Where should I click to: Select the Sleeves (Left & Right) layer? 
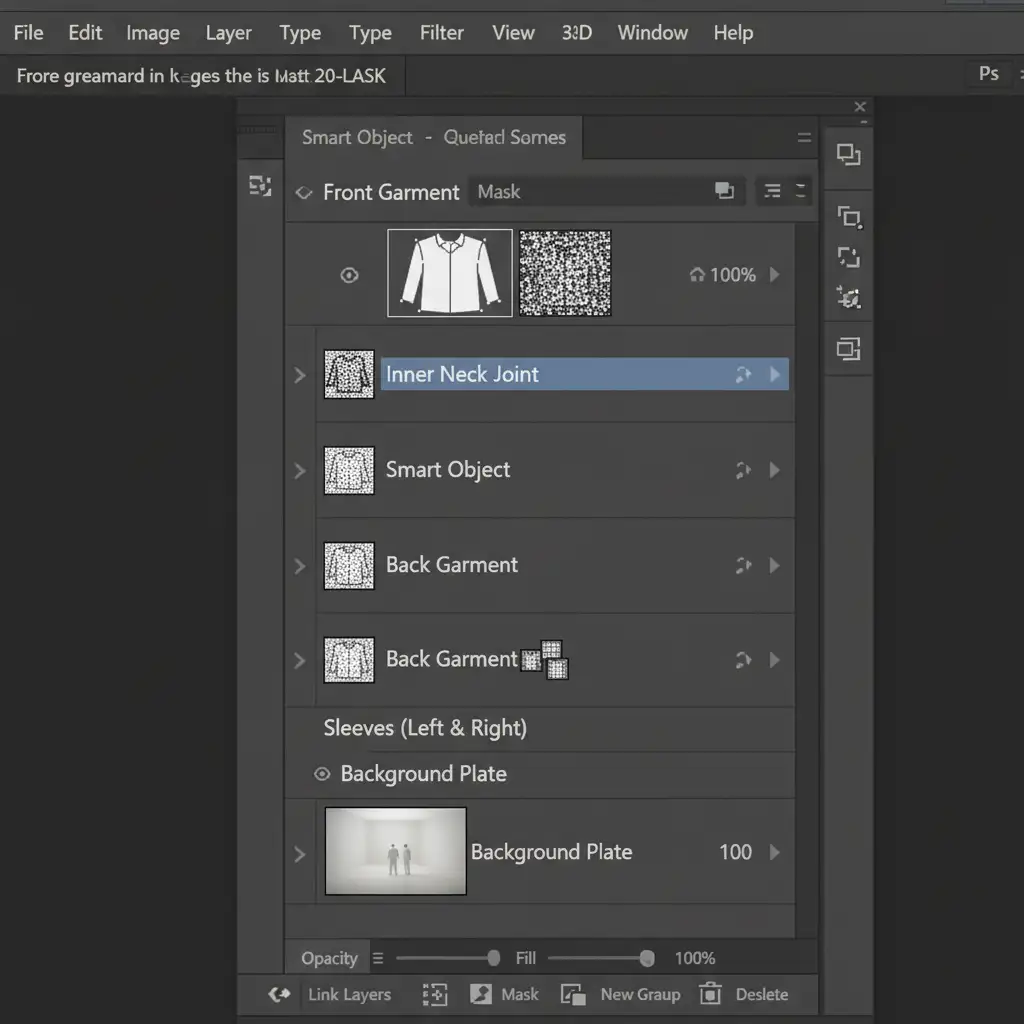(425, 728)
